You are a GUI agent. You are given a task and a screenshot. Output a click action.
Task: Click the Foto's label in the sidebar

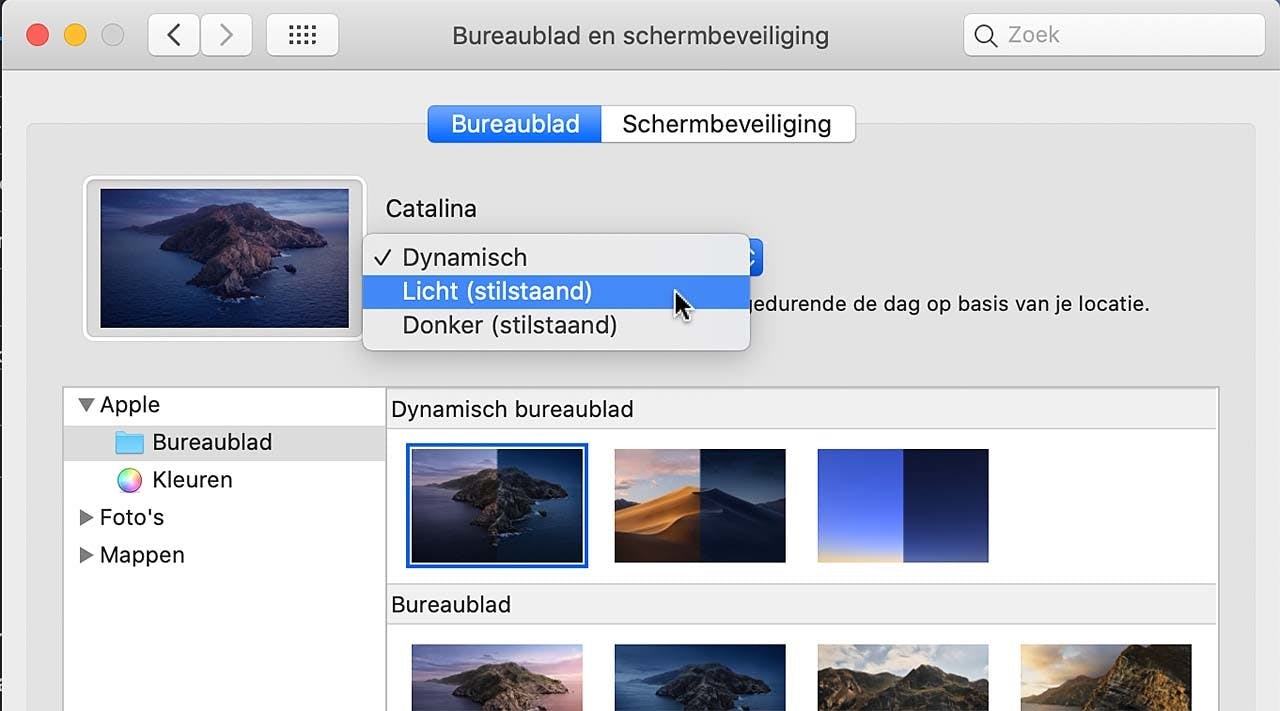point(132,517)
